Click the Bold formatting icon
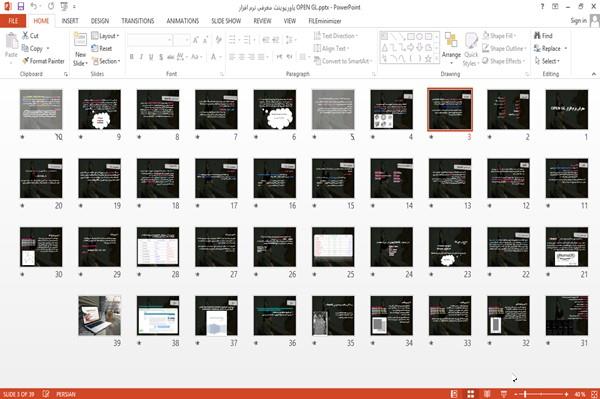Screen dimensions: 600x399 (132, 57)
